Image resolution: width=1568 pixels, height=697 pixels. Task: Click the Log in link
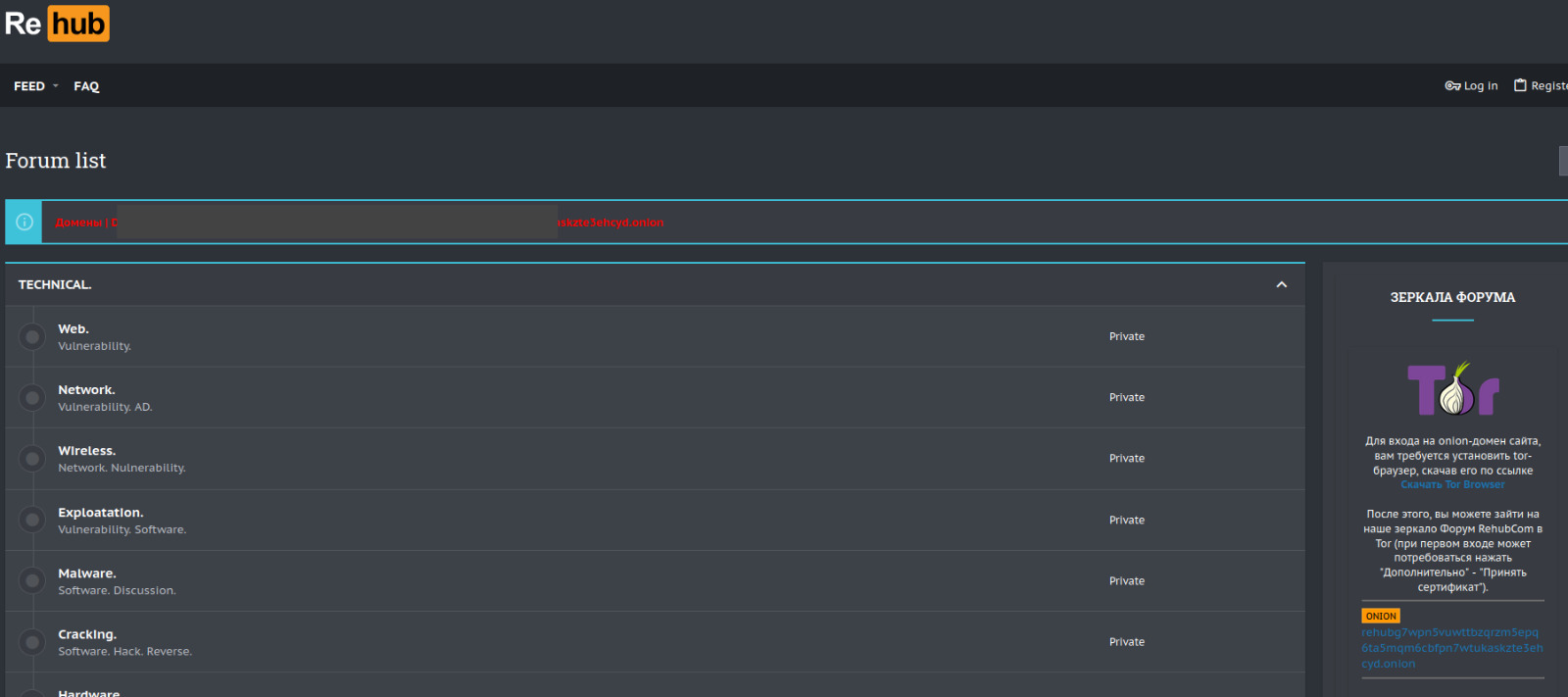point(1472,86)
